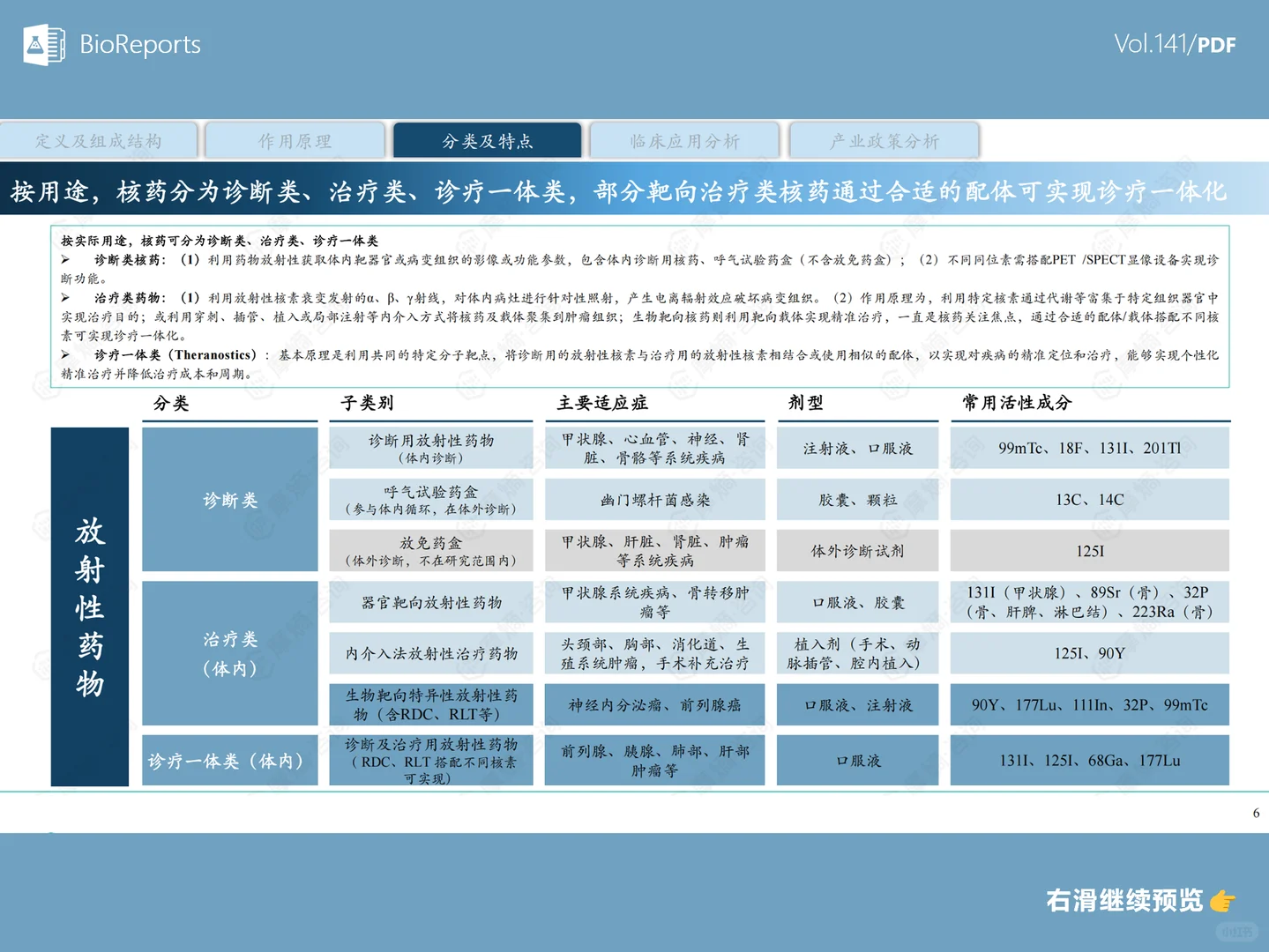Image resolution: width=1269 pixels, height=952 pixels.
Task: Click the pointing finger icon beside 右滑继续预览
Action: click(x=1224, y=901)
